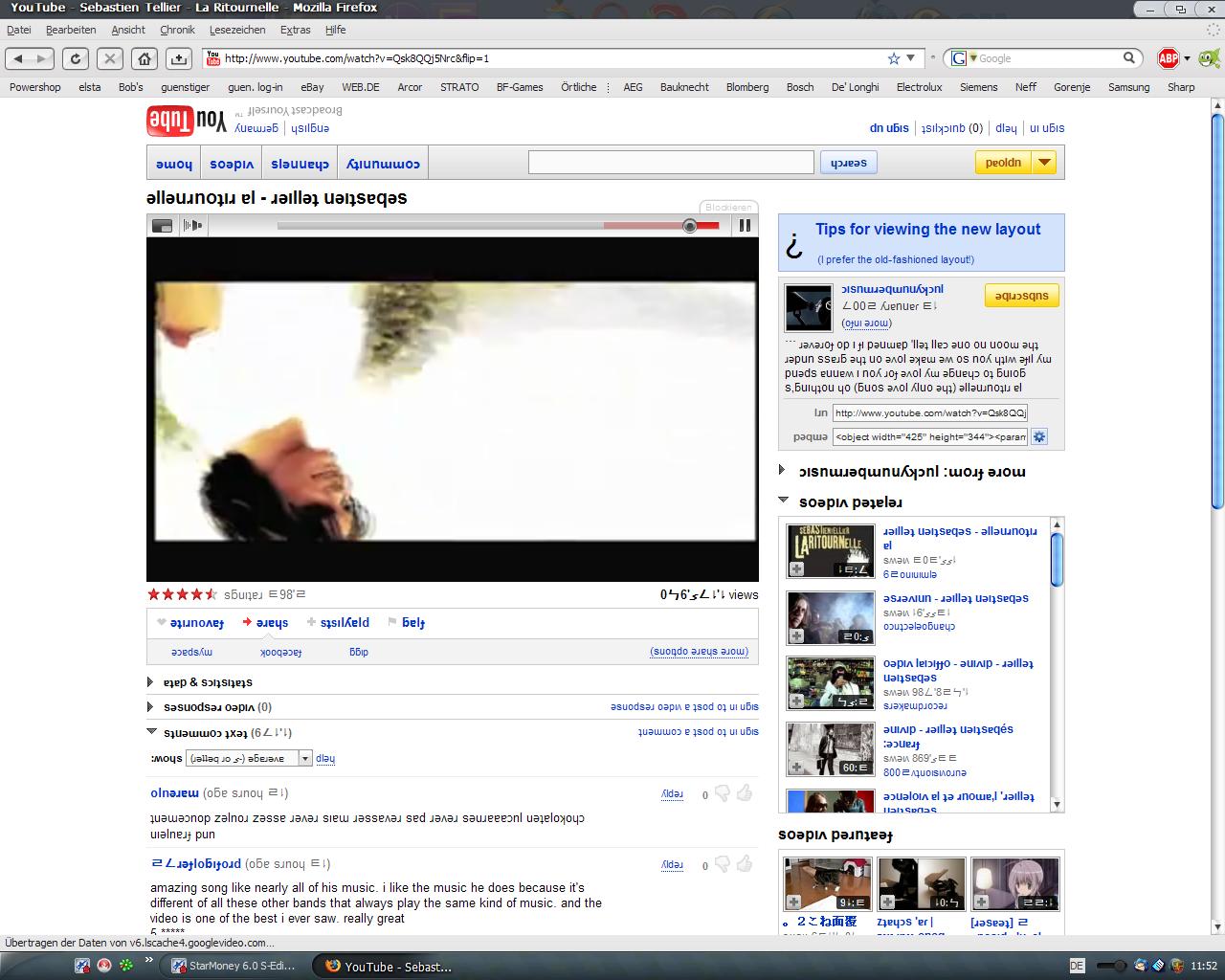The image size is (1225, 980).
Task: Click the green frog icon right of Adblock Plus
Action: pos(1208,58)
